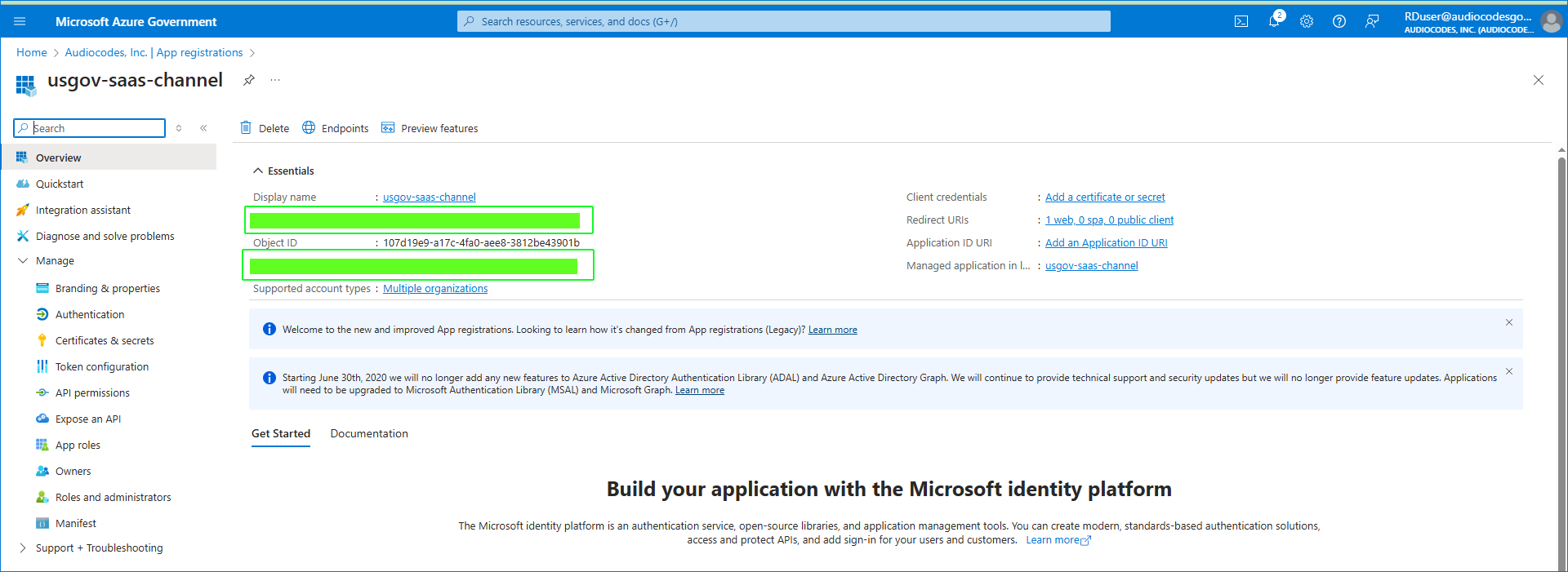
Task: Click the Microsoft Azure Government title
Action: click(x=136, y=21)
